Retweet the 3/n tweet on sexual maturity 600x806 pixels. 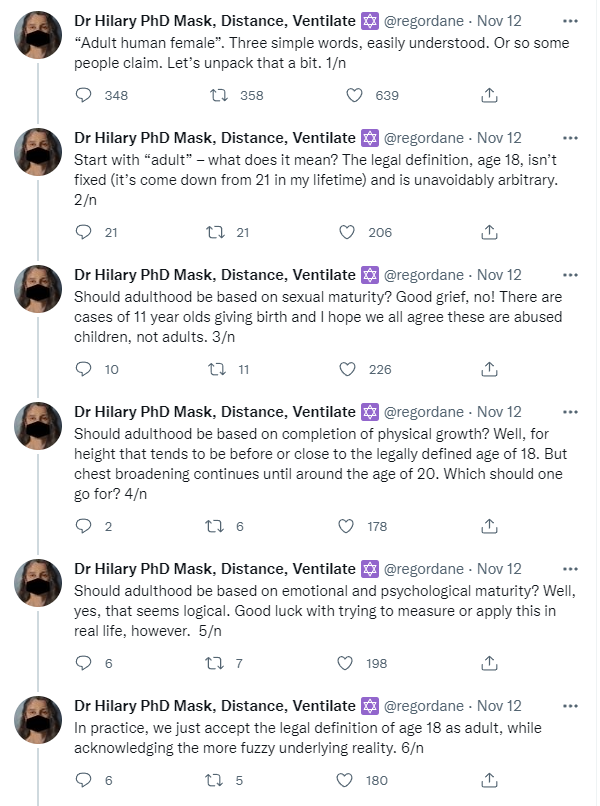(x=216, y=369)
